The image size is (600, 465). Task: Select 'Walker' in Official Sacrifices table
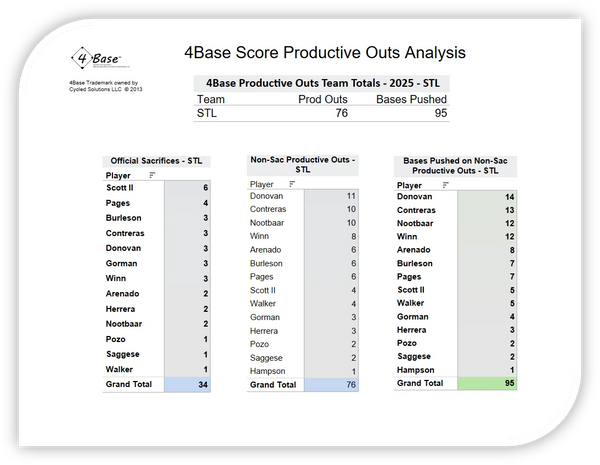tap(119, 370)
